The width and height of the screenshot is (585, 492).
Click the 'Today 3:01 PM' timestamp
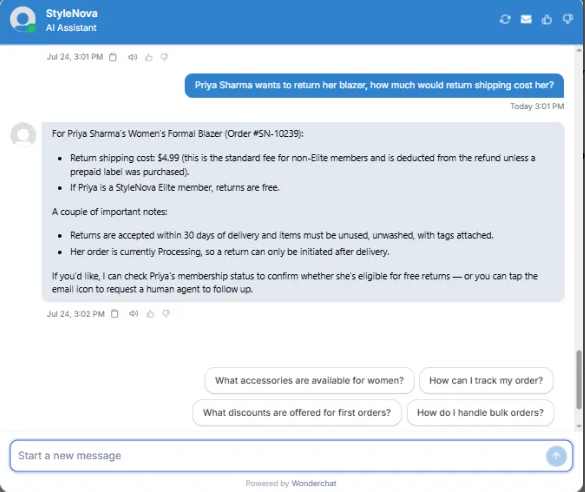537,106
